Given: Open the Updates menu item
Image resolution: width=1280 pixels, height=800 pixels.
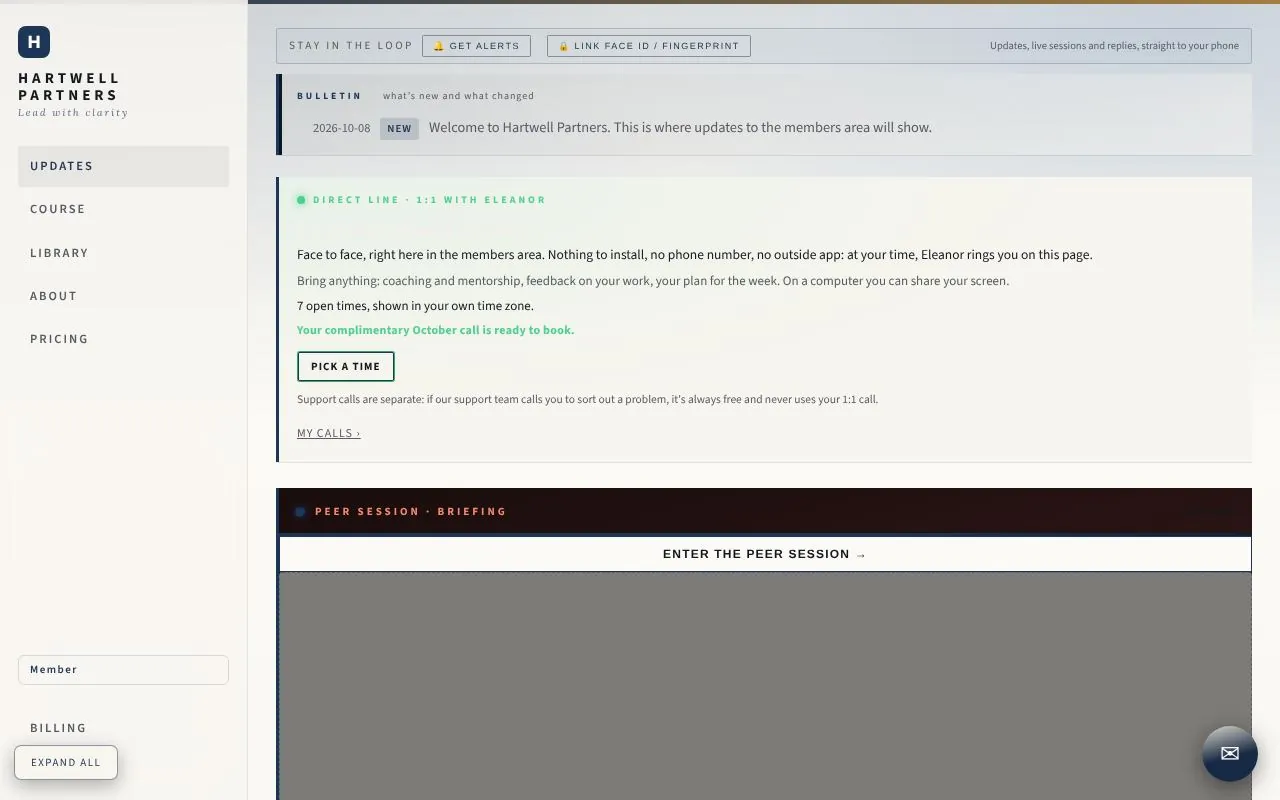Looking at the screenshot, I should click(x=123, y=166).
